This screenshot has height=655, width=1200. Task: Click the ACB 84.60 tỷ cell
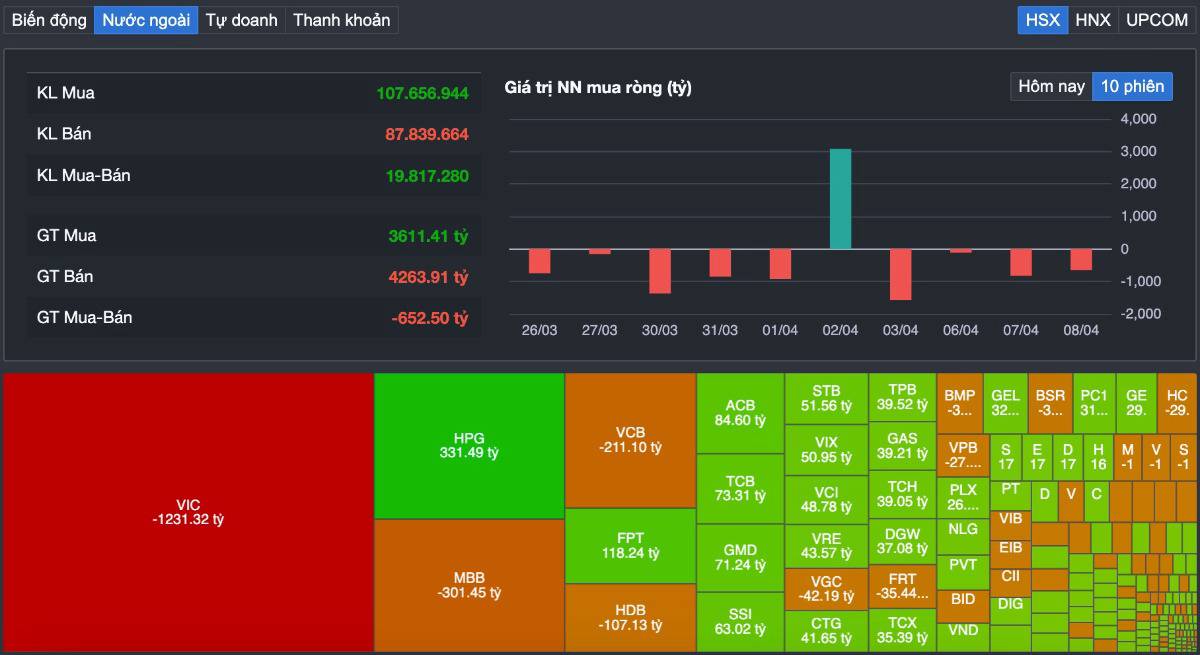tap(740, 413)
